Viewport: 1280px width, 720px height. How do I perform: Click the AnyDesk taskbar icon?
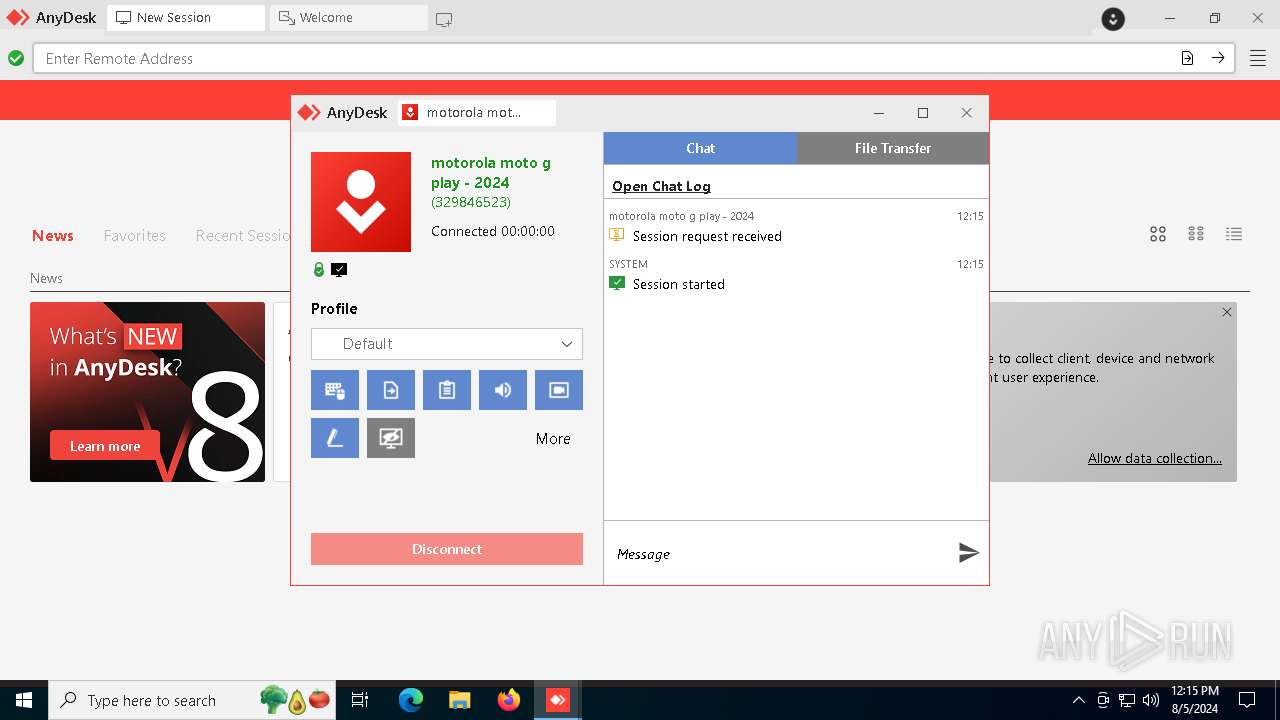tap(557, 700)
